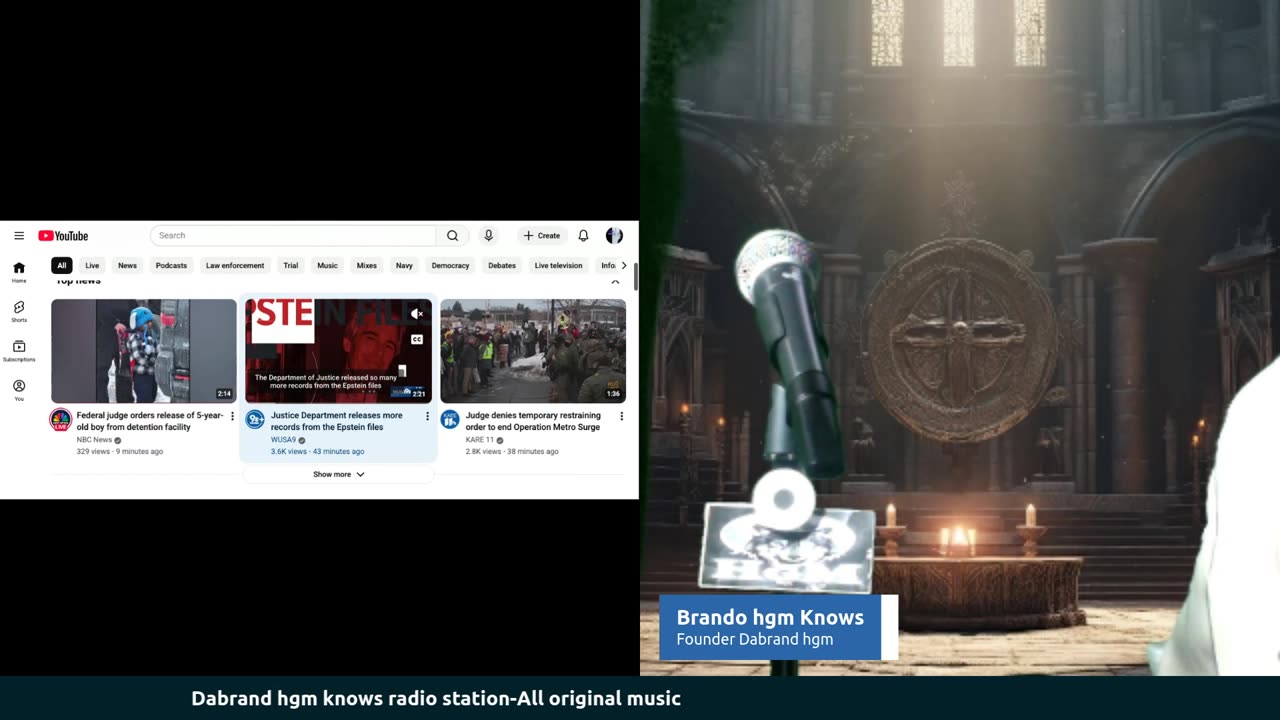Select the Mixes filter chip
Screen dimensions: 1280x720
pyautogui.click(x=367, y=266)
